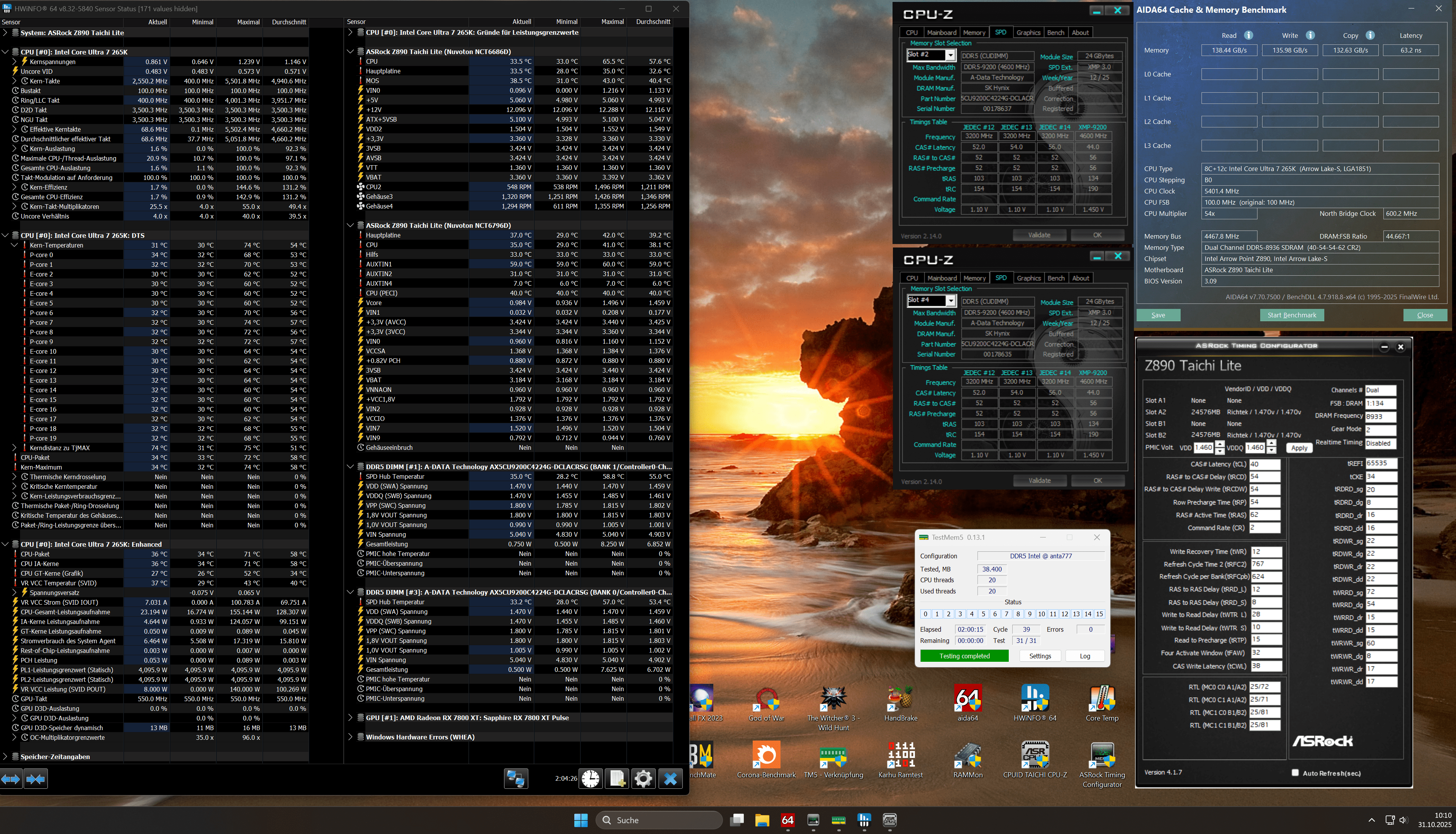Open HWiNFO sensor settings gear

pyautogui.click(x=643, y=779)
